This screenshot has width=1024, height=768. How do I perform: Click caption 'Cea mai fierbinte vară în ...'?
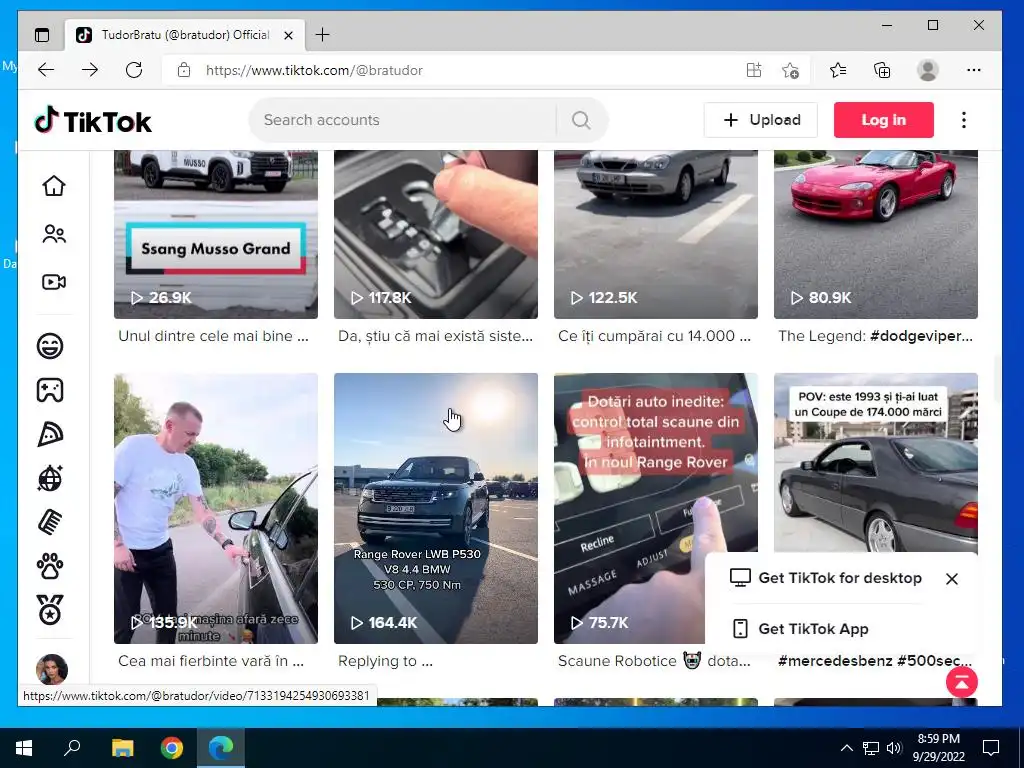click(x=211, y=661)
